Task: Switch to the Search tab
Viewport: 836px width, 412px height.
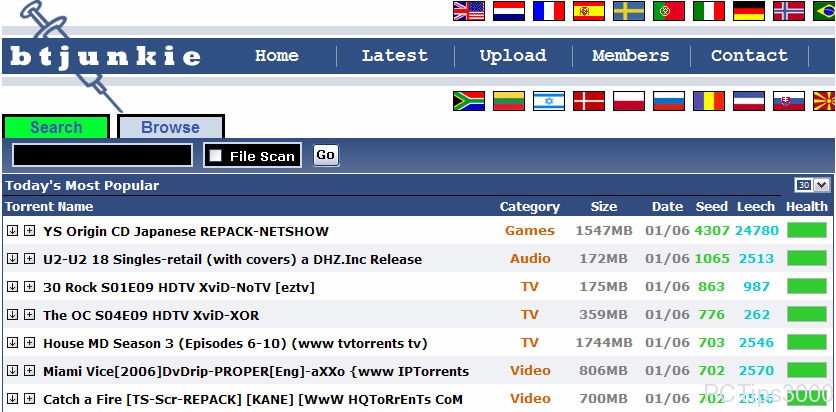Action: pyautogui.click(x=56, y=127)
